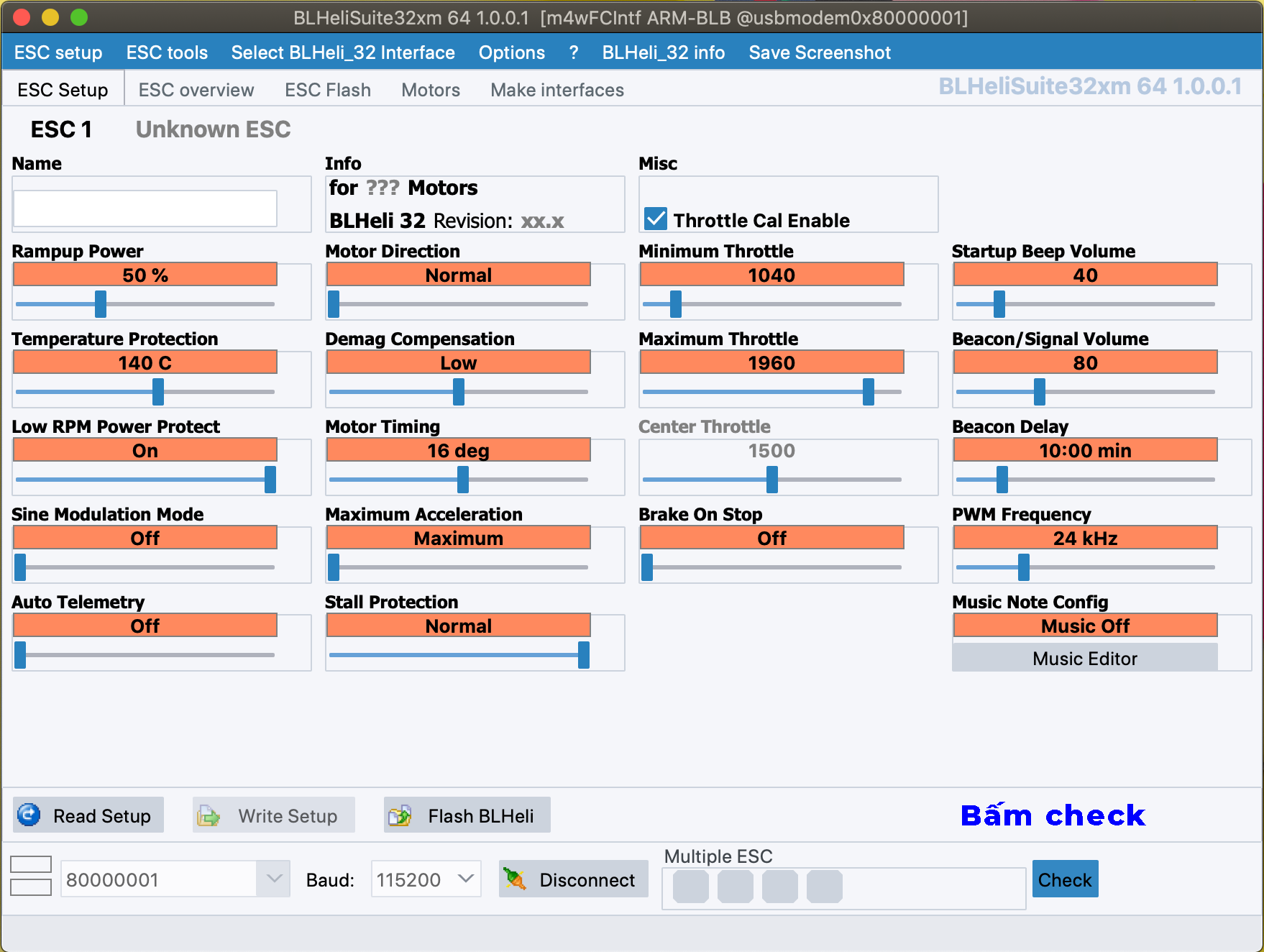The image size is (1264, 952).
Task: Click the Motor Timing 16 deg value
Action: coord(458,450)
